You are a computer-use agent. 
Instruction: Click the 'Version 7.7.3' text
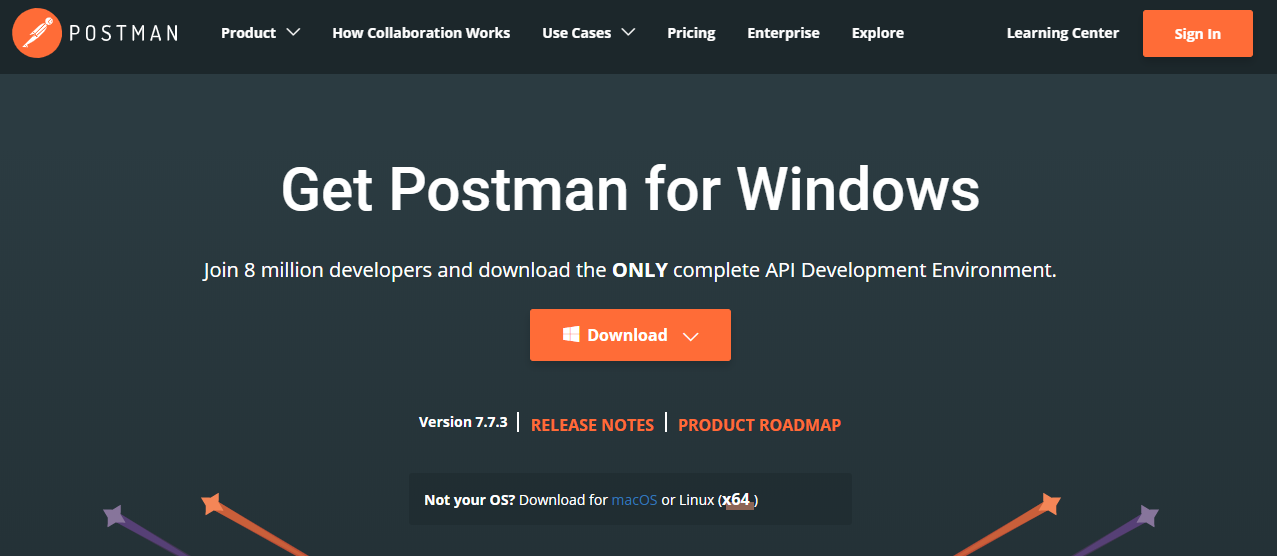463,422
